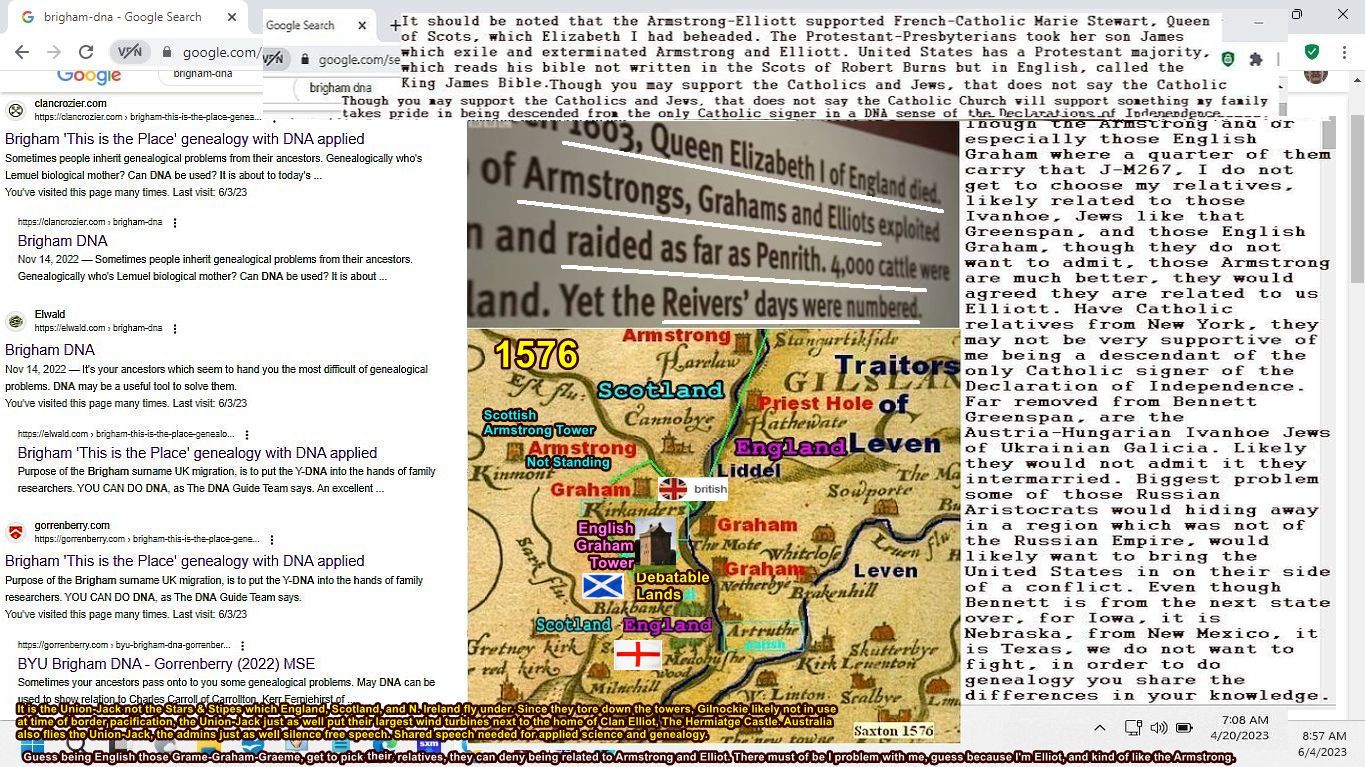Image resolution: width=1365 pixels, height=767 pixels.
Task: Open the gorrenberry 'This is the Place' genealogy link
Action: 185,561
